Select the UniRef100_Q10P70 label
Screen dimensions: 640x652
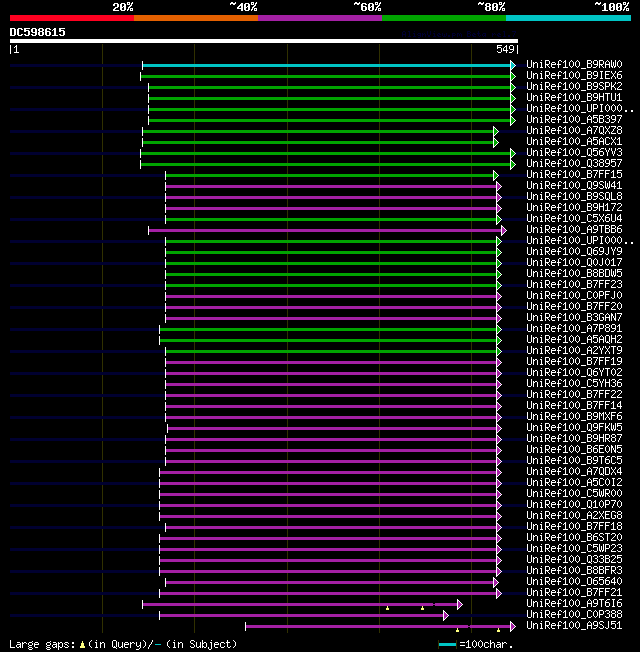pos(574,504)
